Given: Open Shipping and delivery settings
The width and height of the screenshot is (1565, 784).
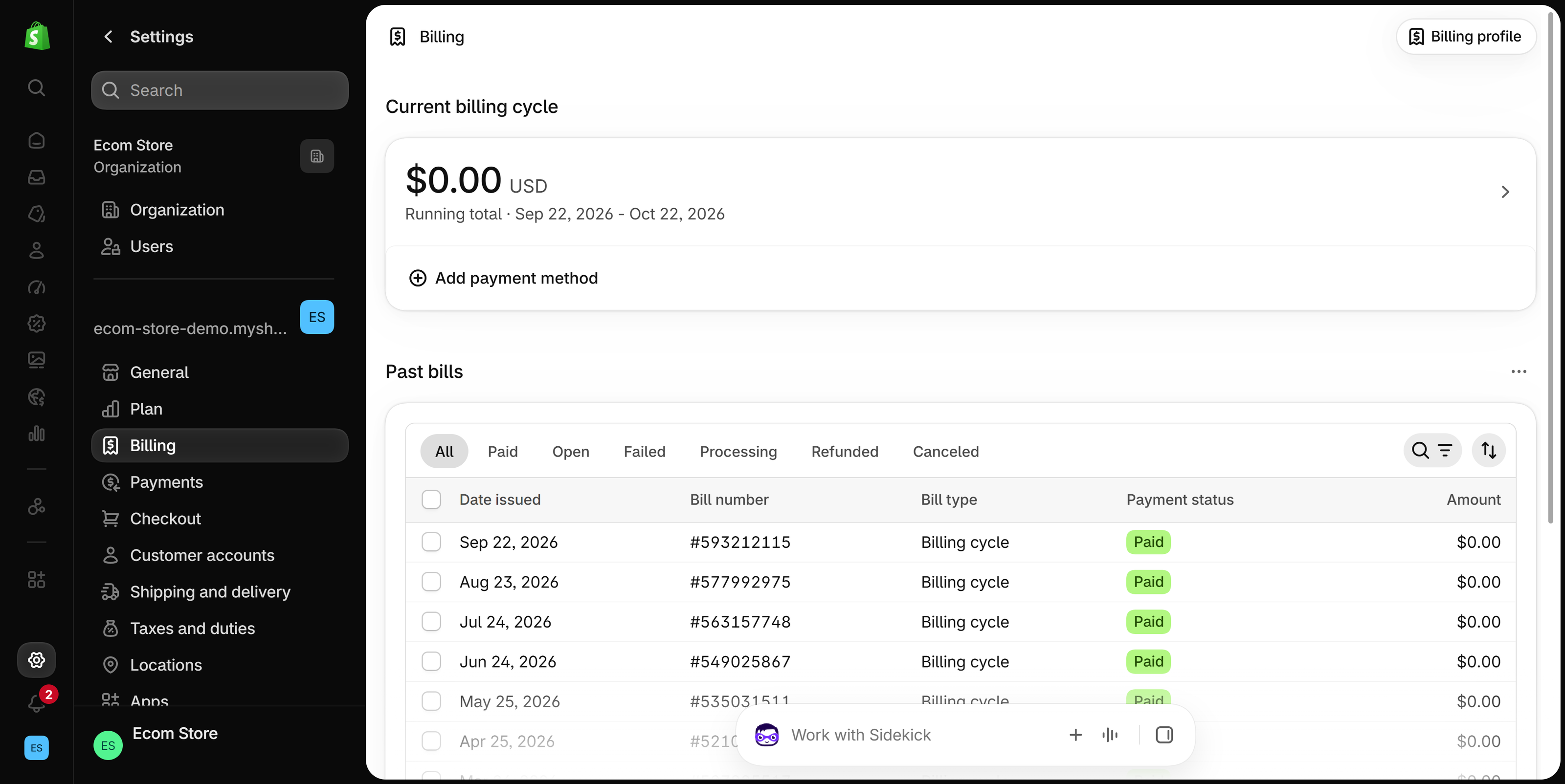Looking at the screenshot, I should click(x=219, y=591).
